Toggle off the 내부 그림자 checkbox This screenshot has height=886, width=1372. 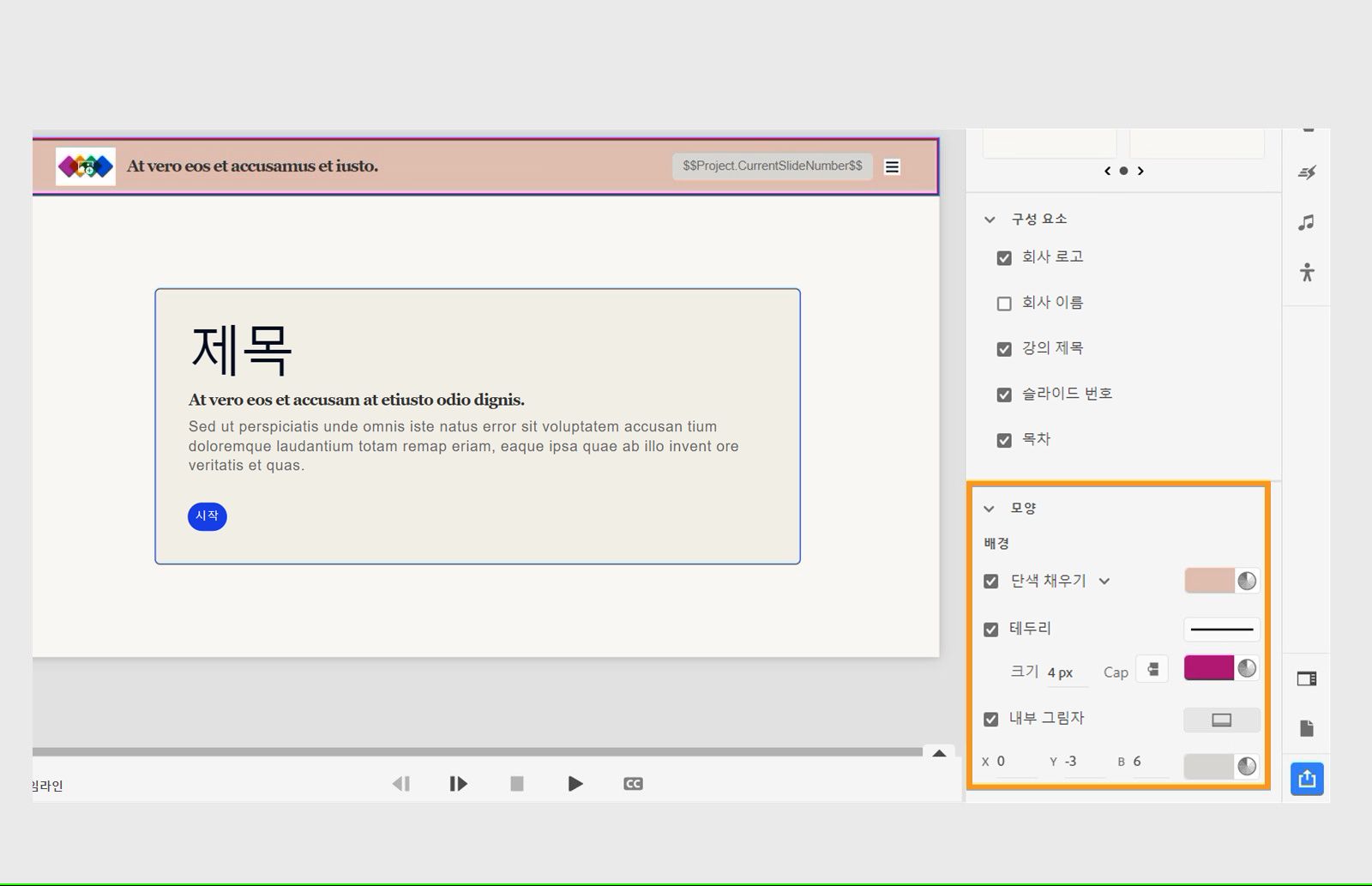[x=990, y=719]
